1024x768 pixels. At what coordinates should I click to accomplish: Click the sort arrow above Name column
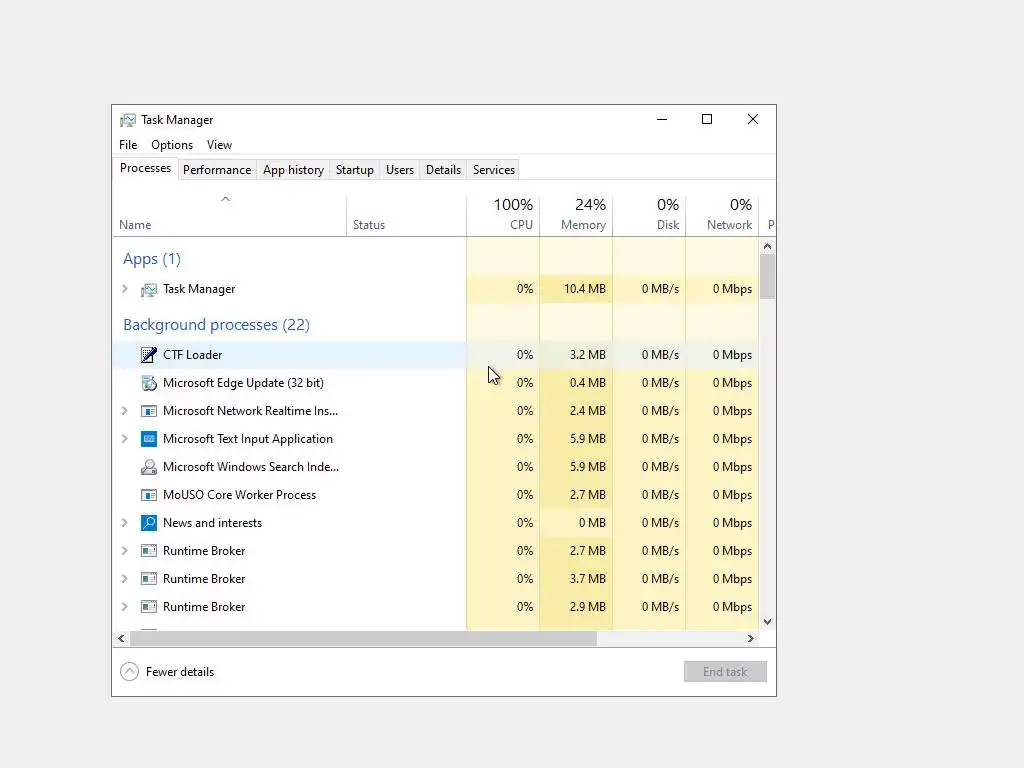[225, 199]
